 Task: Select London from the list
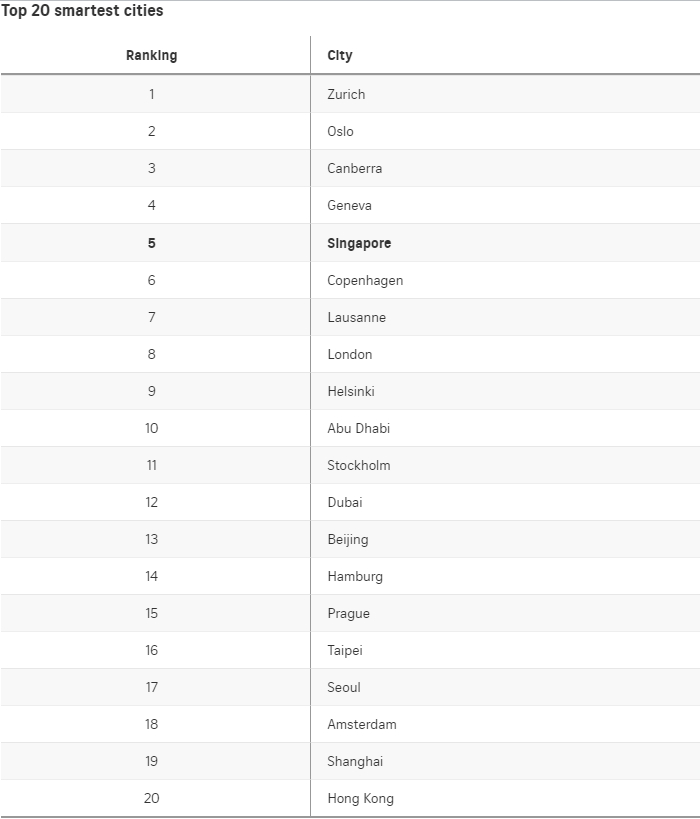(349, 355)
